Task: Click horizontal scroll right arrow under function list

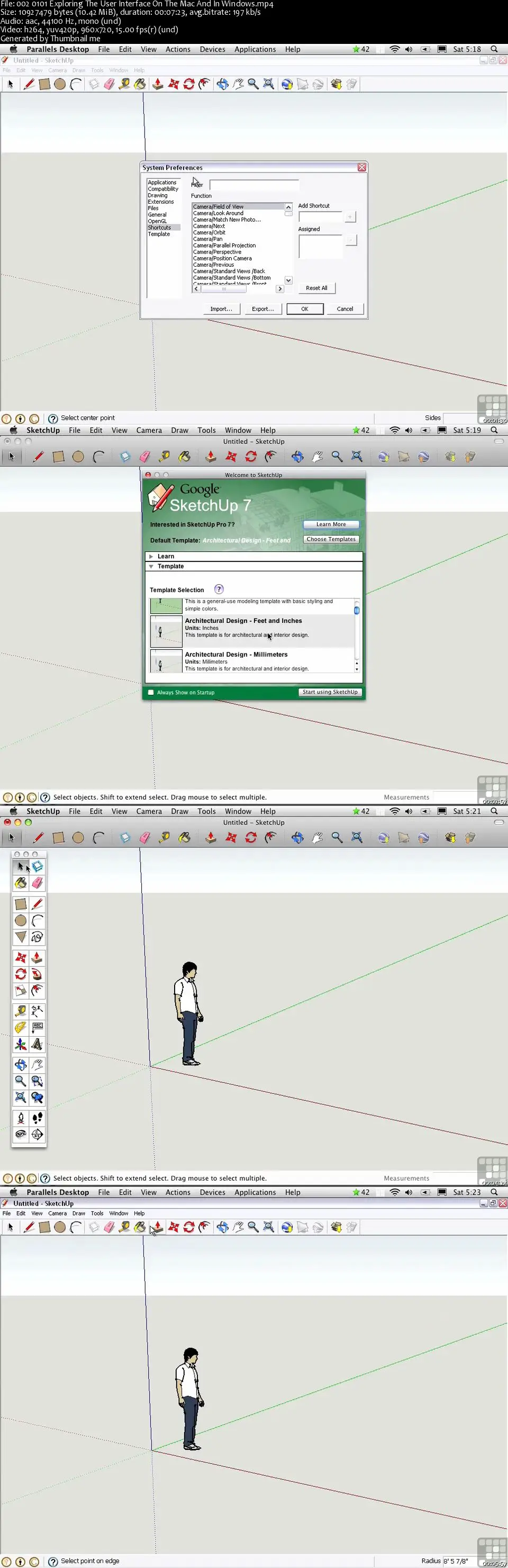Action: [x=280, y=289]
